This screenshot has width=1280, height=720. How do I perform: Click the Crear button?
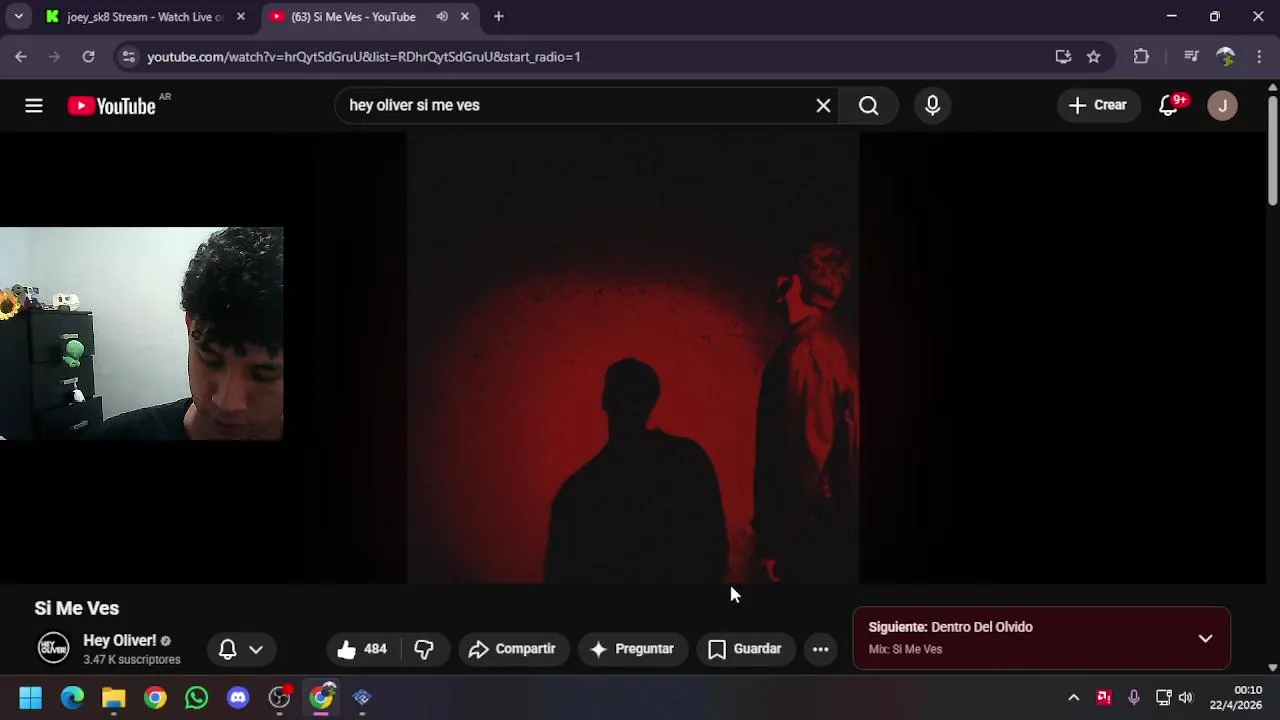click(1098, 105)
